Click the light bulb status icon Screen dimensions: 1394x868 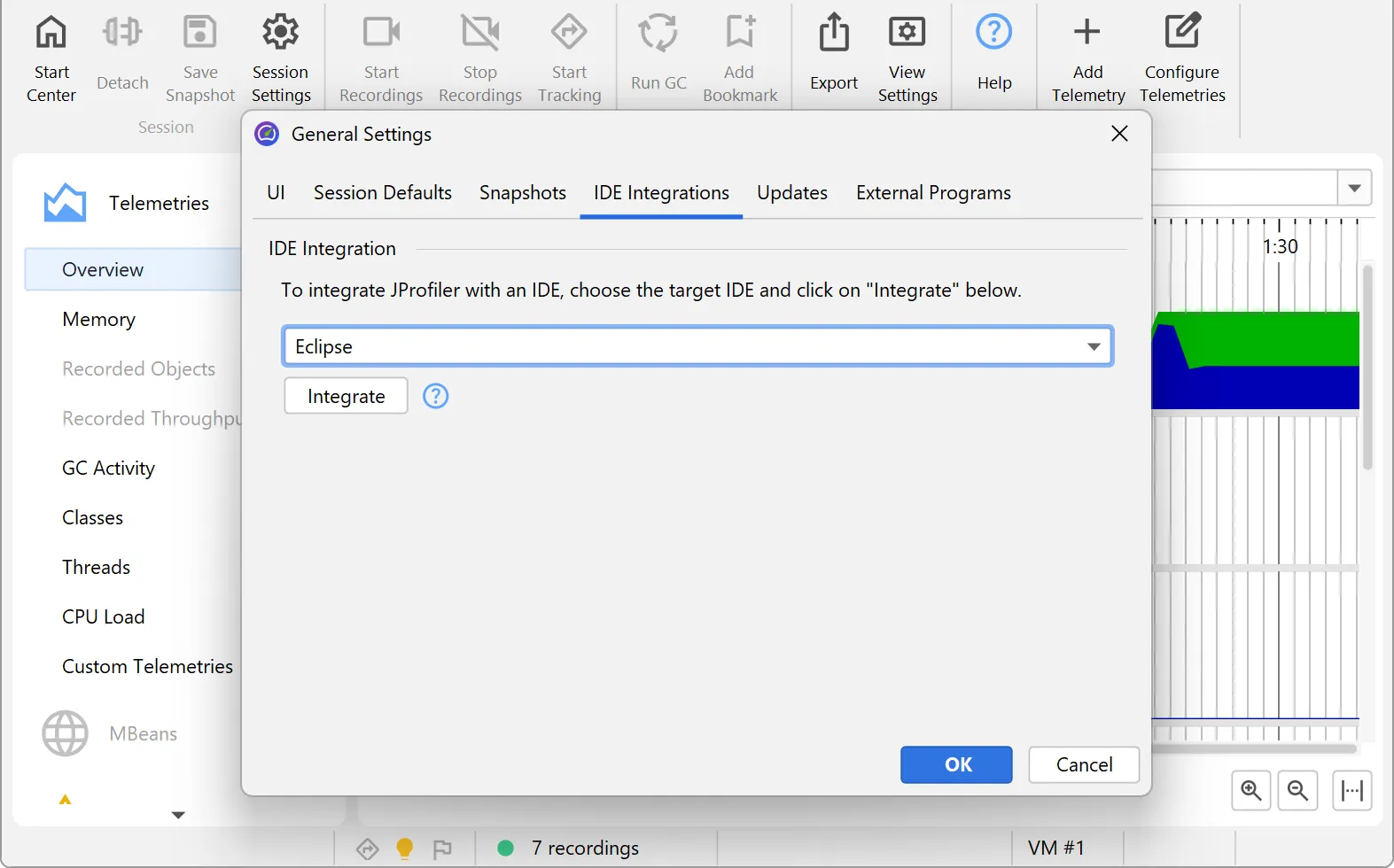pyautogui.click(x=404, y=849)
